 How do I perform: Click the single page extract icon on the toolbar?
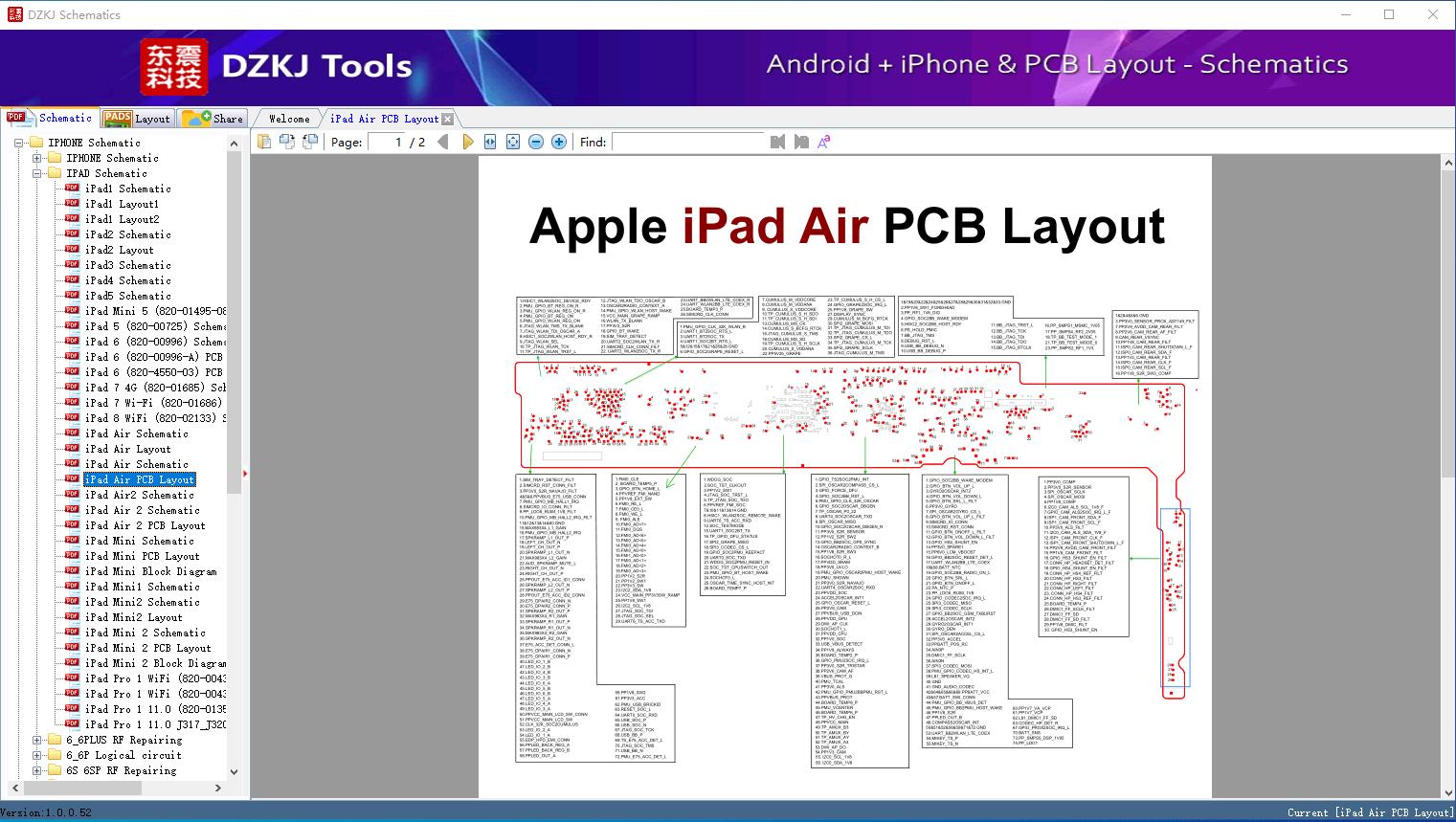pos(309,142)
